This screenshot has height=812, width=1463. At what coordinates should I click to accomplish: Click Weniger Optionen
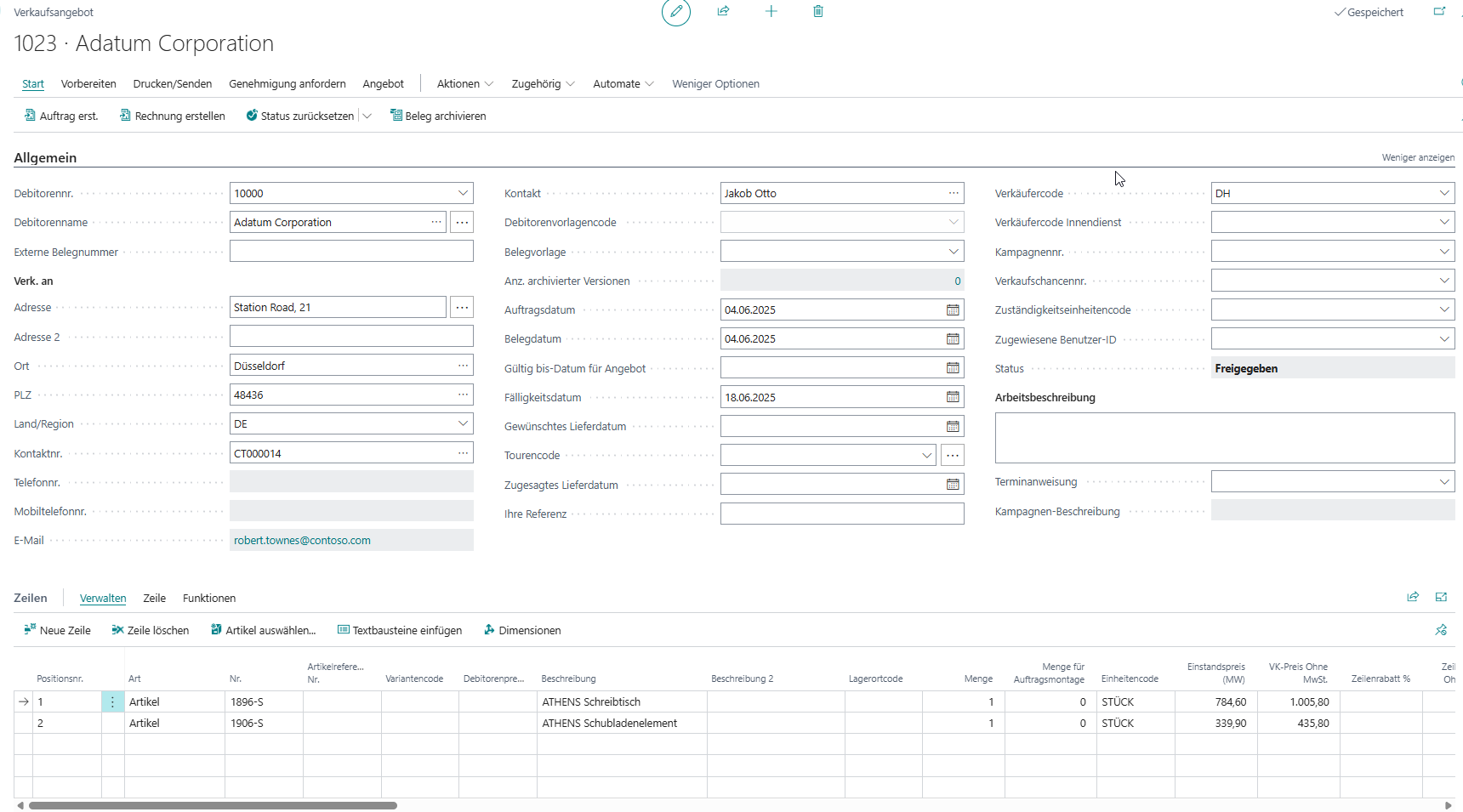(715, 83)
